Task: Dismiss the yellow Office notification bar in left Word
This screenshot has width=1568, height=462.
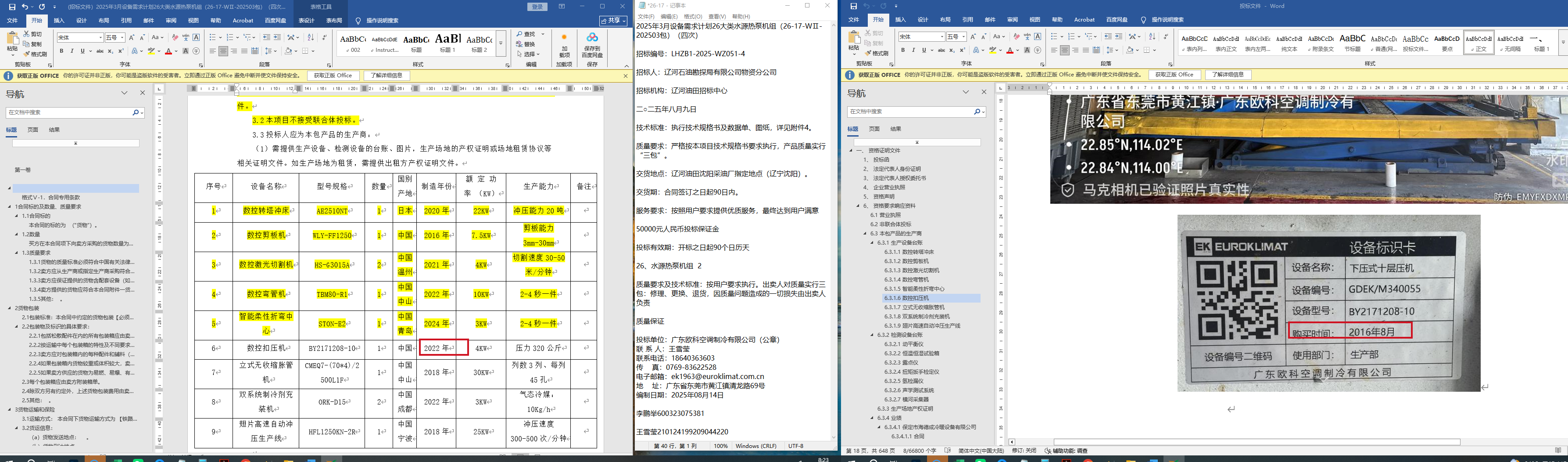Action: click(x=626, y=76)
